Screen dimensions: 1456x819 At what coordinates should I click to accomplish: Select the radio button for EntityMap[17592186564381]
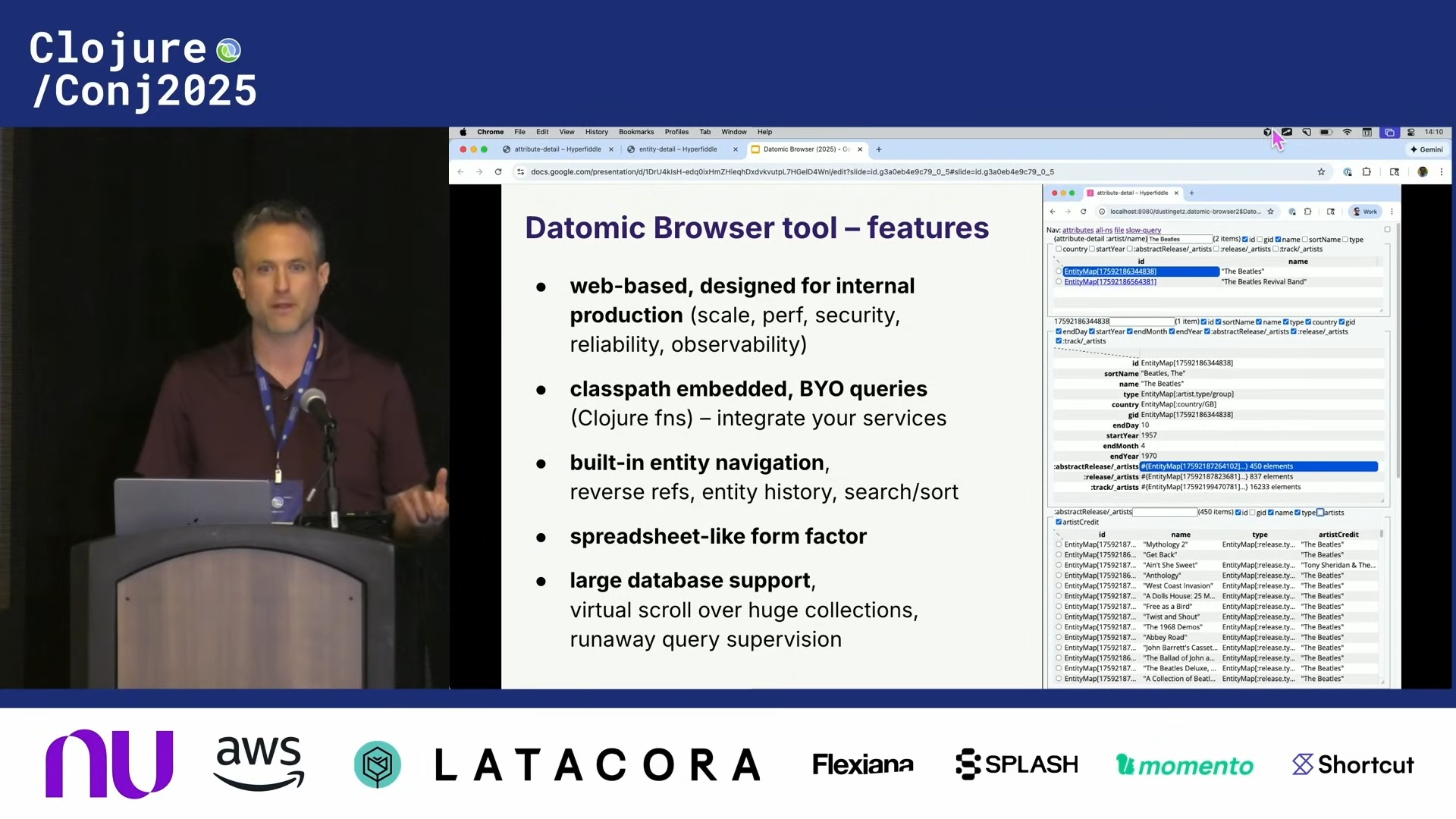1059,281
